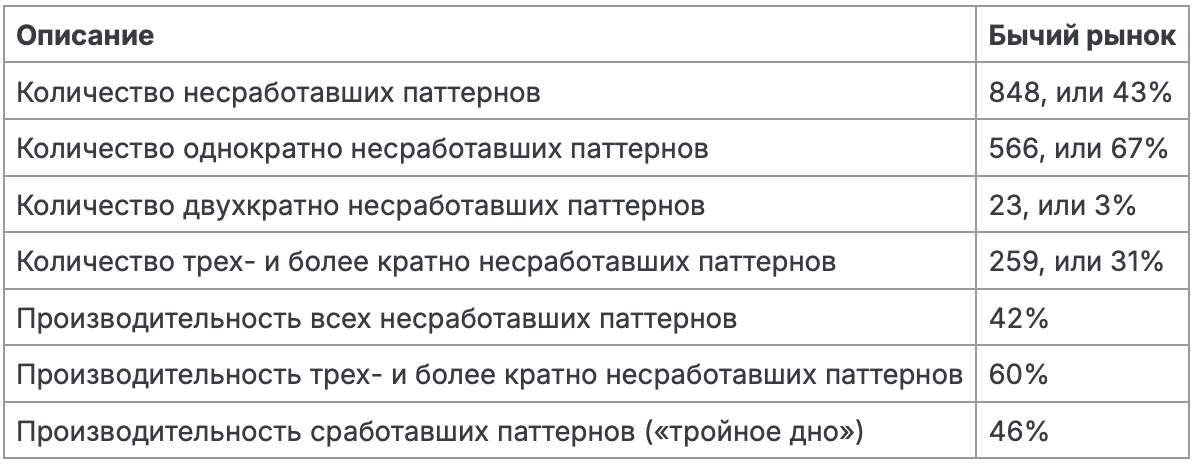Click the 46% value cell
Image resolution: width=1192 pixels, height=464 pixels.
point(1082,430)
